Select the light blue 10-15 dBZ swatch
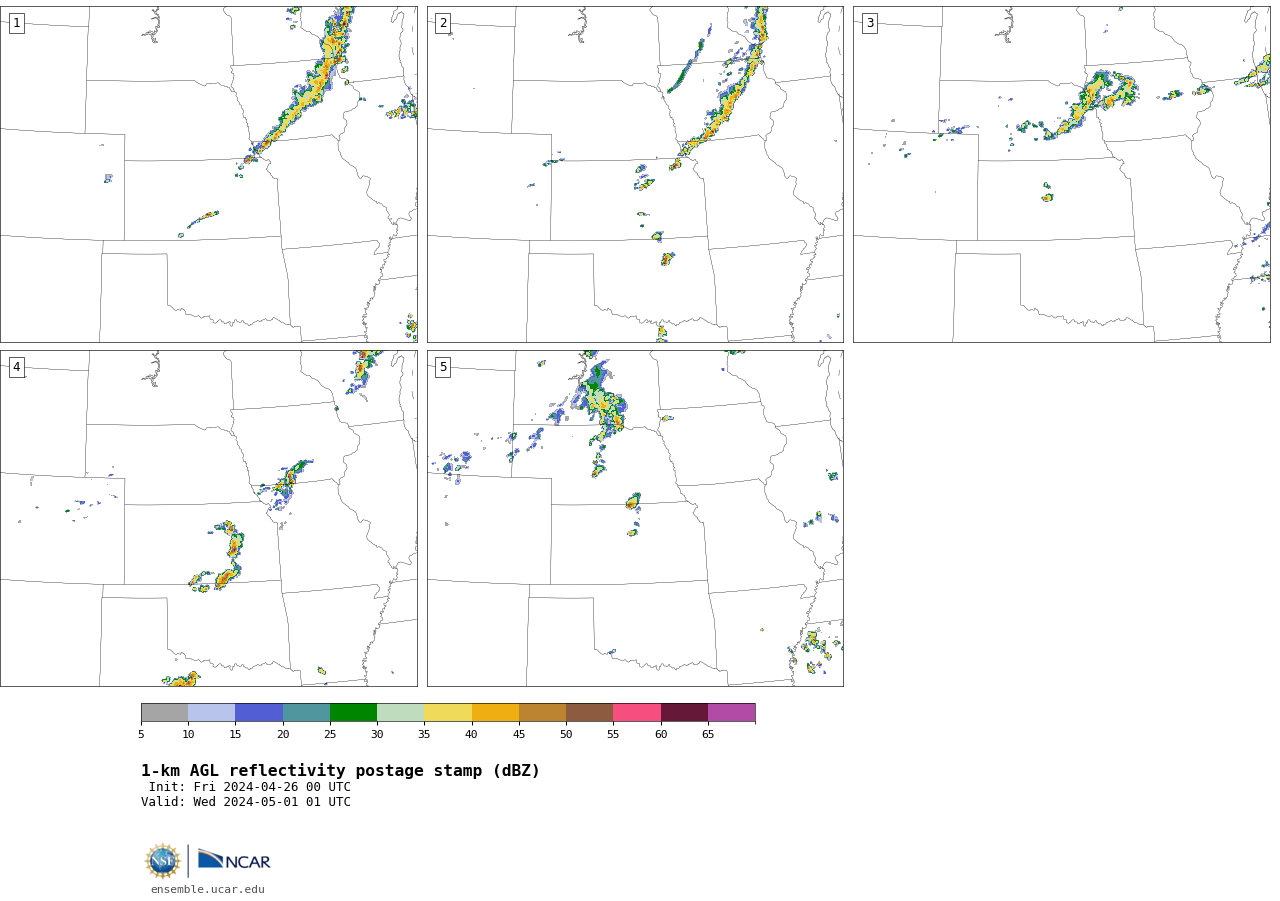This screenshot has width=1280, height=901. click(212, 713)
